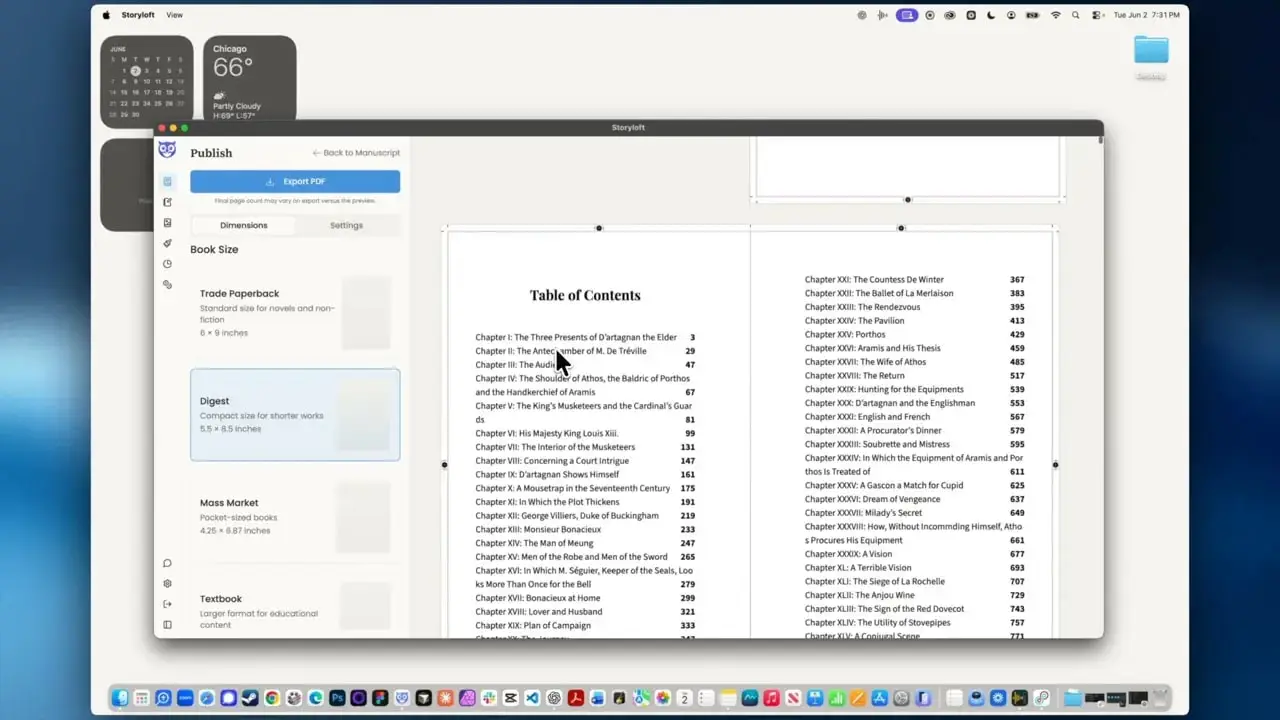This screenshot has width=1280, height=720.
Task: Select the rocket publish icon in sidebar
Action: [x=167, y=243]
